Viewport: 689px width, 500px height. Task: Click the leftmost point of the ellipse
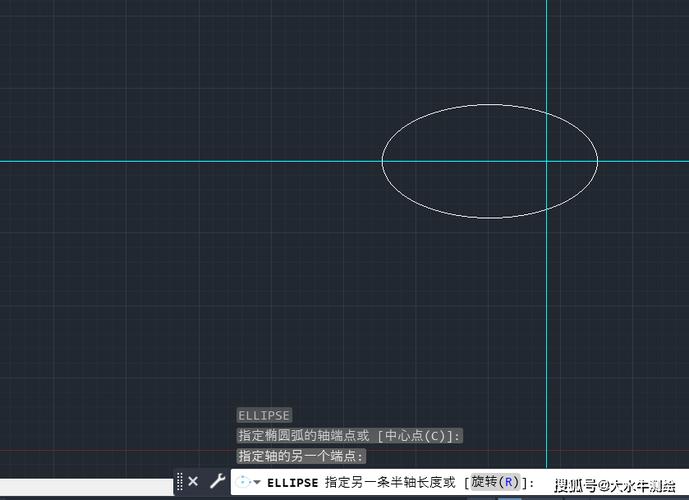tap(382, 160)
